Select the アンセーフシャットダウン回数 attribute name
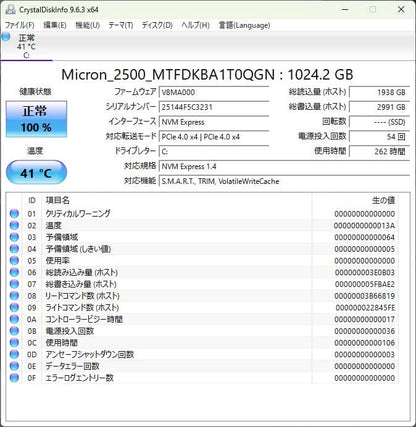416x427 pixels. point(90,354)
